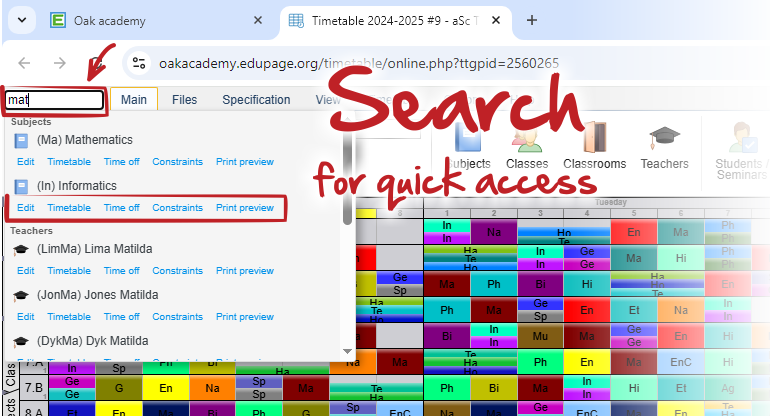Click the Mathematics subject book icon
Viewport: 770px width, 416px height.
pyautogui.click(x=21, y=140)
